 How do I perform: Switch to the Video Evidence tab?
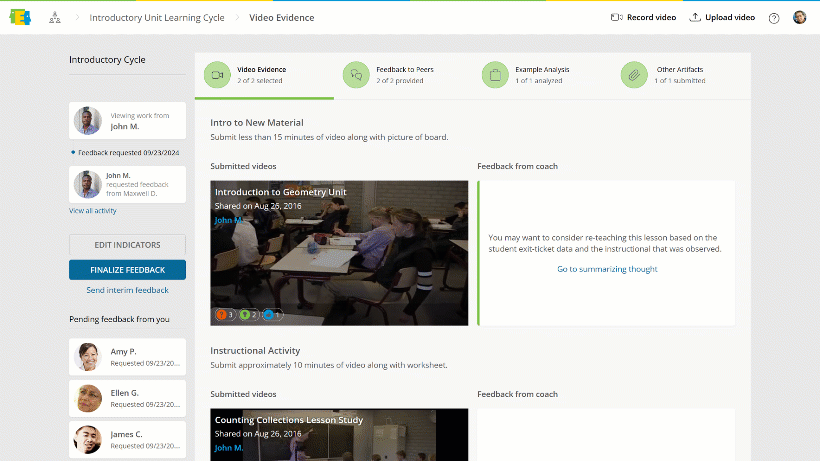264,75
